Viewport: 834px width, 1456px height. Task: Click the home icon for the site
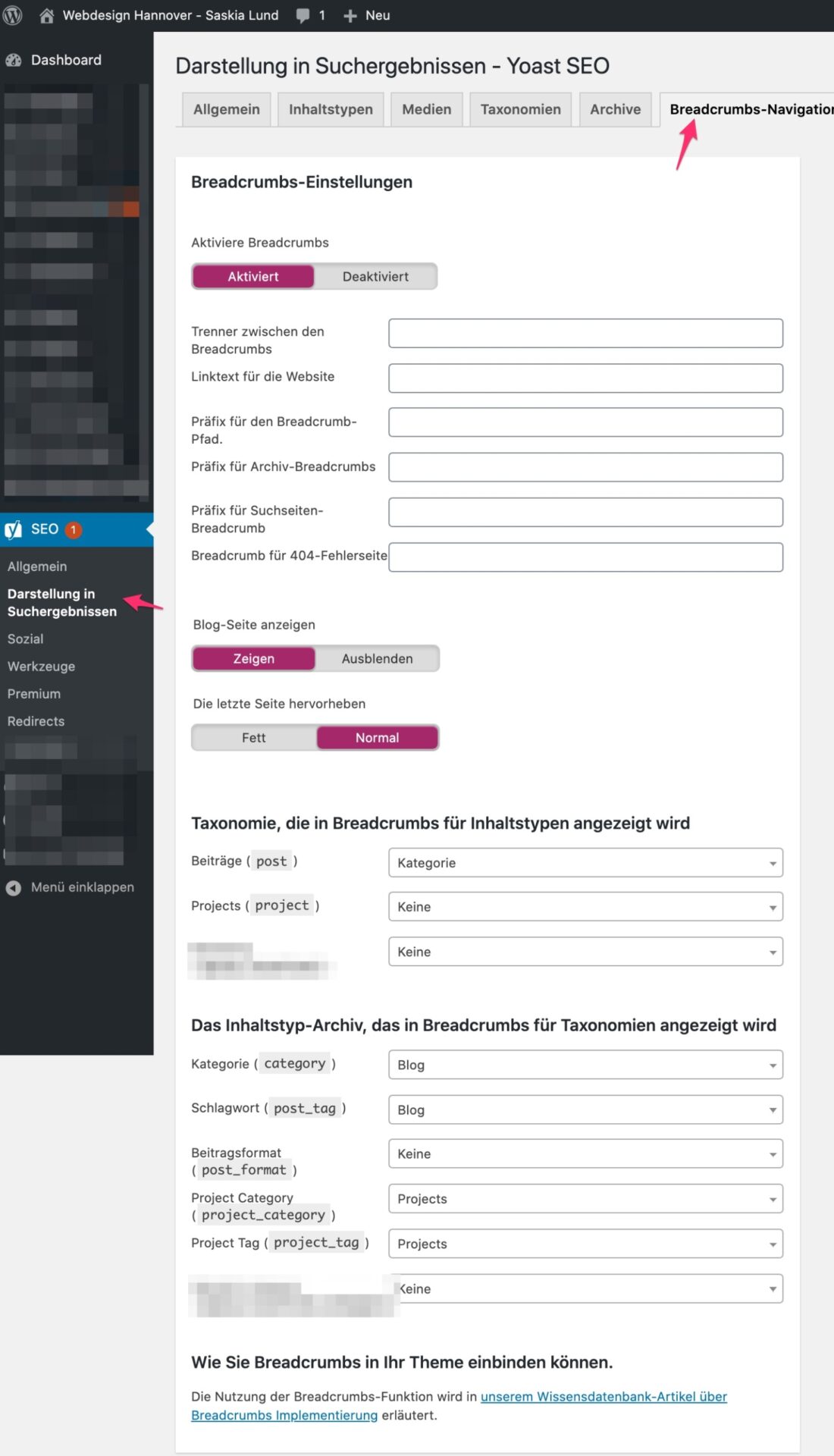[x=46, y=15]
